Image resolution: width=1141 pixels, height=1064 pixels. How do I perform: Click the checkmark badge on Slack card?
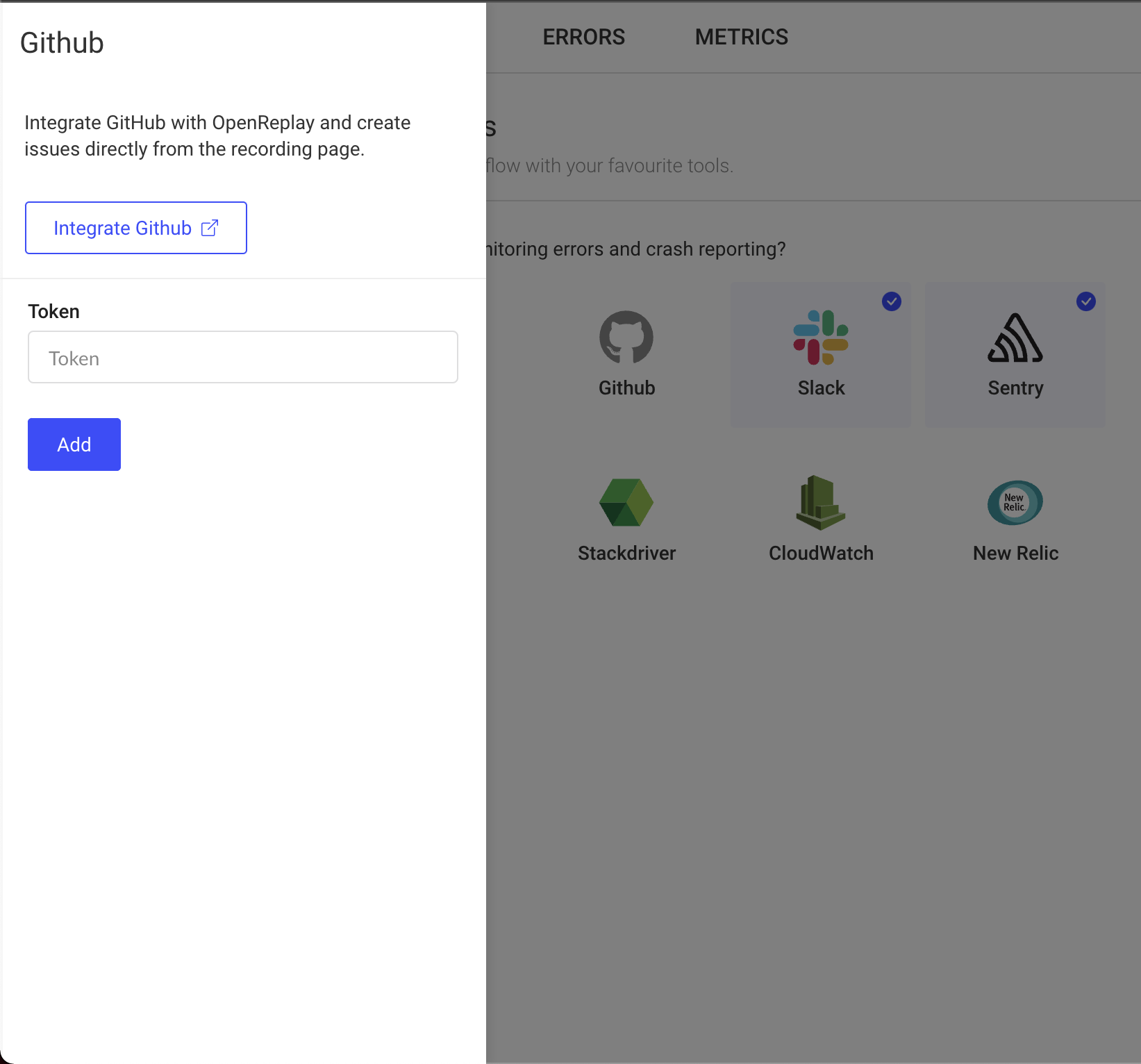click(x=892, y=301)
